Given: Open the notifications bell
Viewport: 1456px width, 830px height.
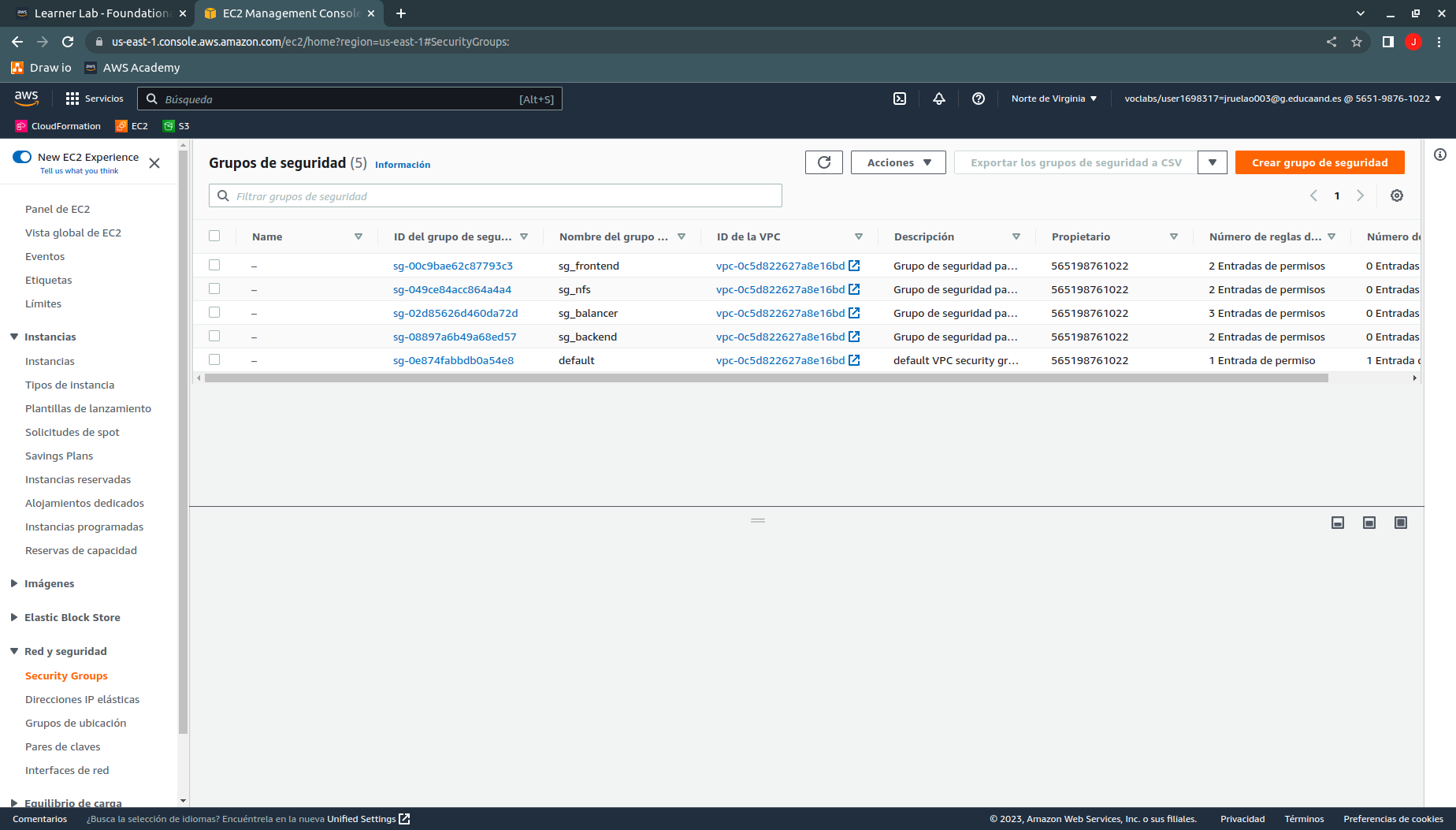Looking at the screenshot, I should click(938, 99).
